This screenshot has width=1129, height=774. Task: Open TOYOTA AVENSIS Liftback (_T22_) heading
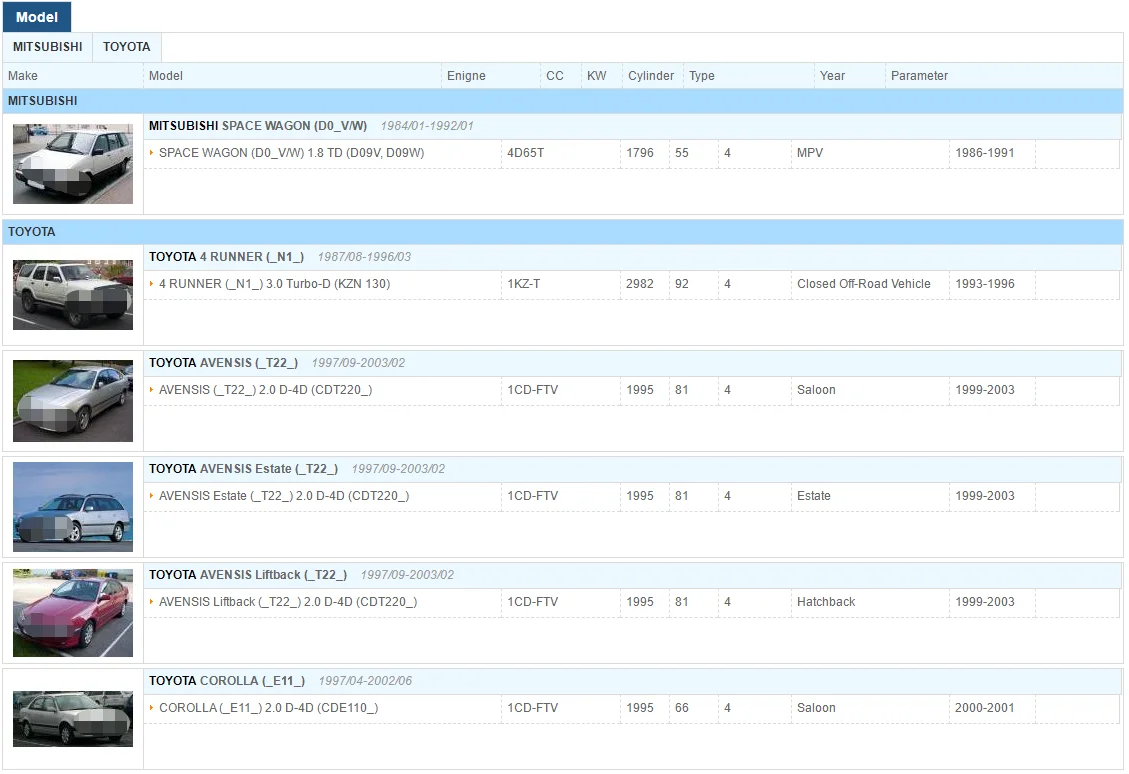point(248,575)
